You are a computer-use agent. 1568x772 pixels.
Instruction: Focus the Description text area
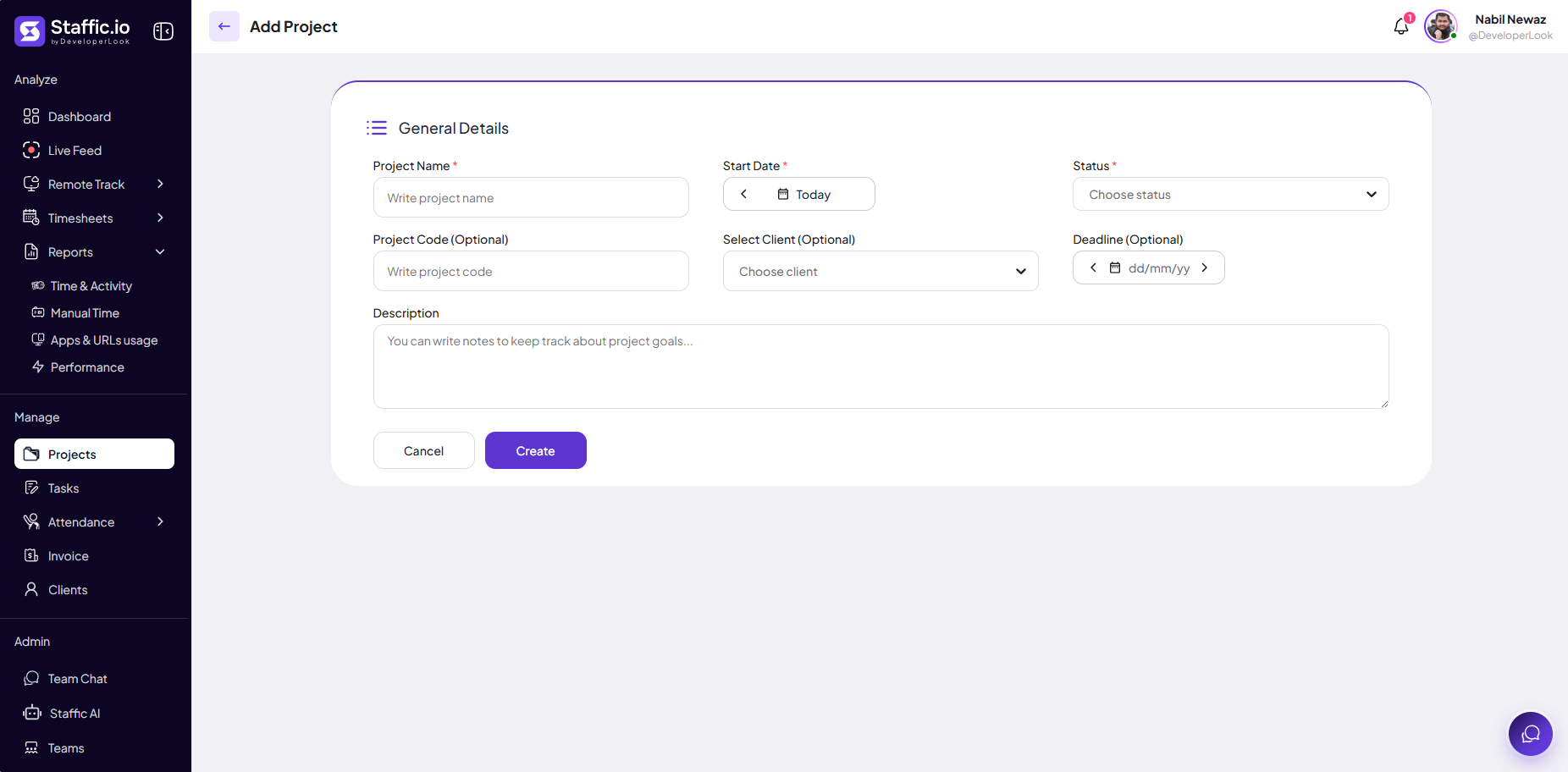pyautogui.click(x=881, y=367)
